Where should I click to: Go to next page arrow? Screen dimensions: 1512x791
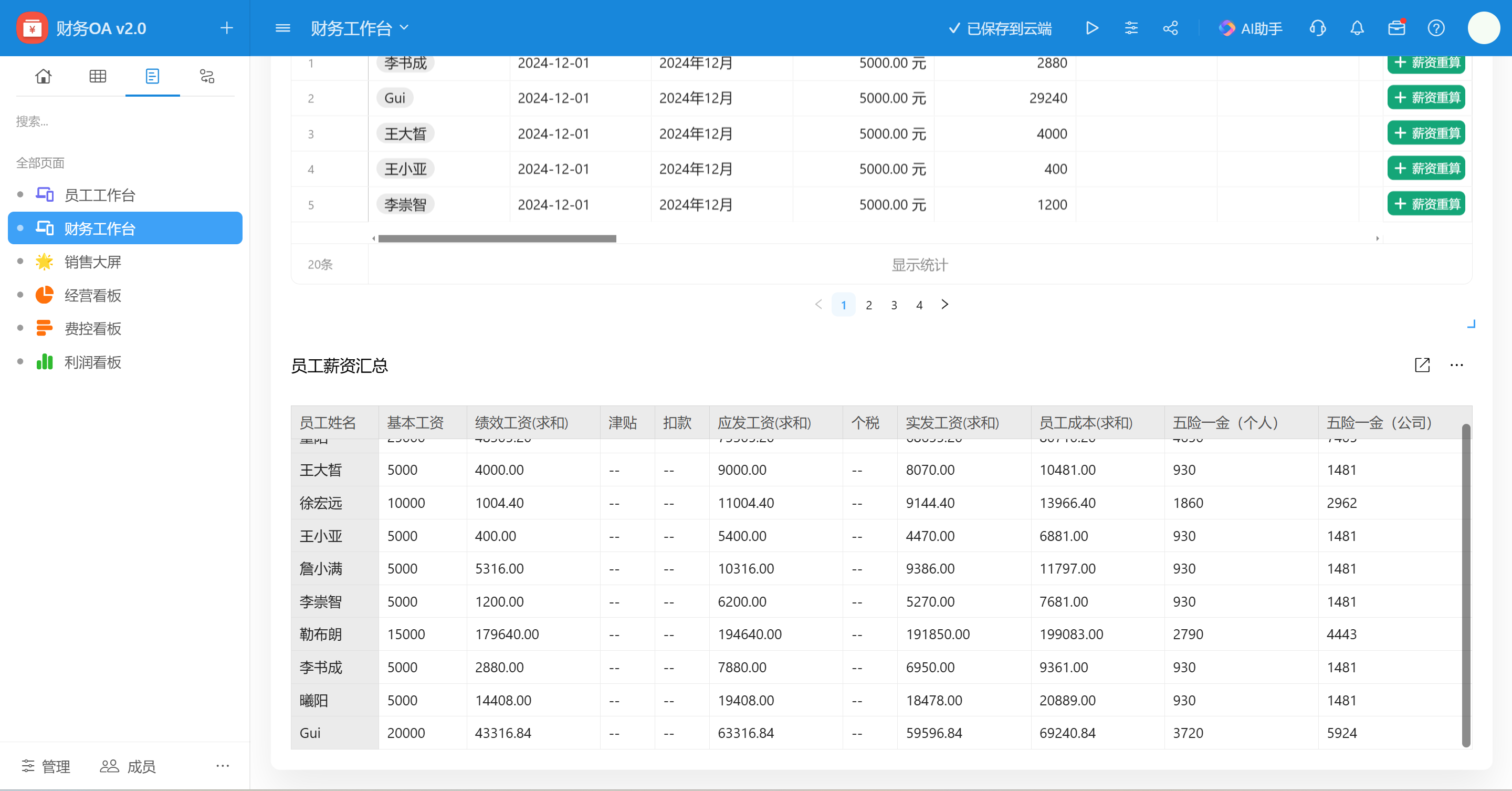944,304
